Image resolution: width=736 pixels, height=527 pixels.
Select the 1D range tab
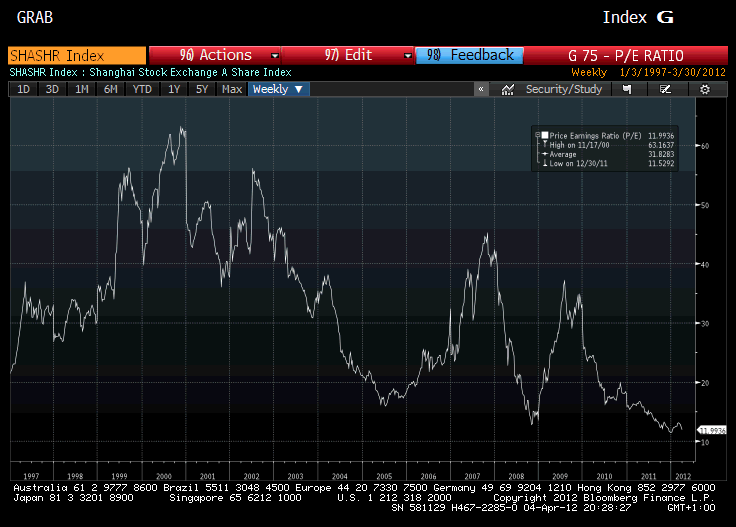point(23,89)
